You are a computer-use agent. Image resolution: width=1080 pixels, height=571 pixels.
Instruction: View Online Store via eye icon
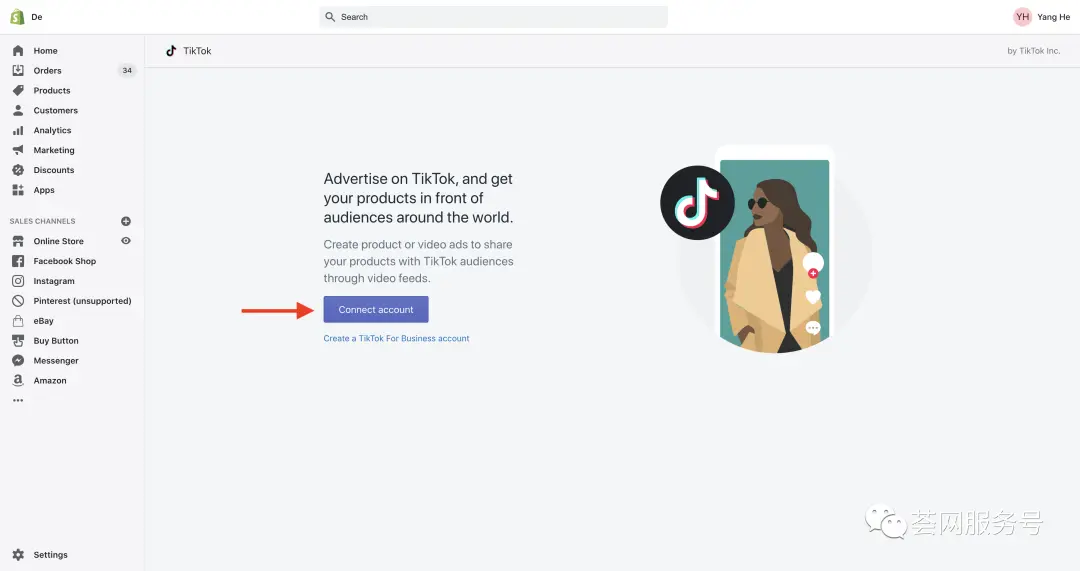click(x=126, y=241)
